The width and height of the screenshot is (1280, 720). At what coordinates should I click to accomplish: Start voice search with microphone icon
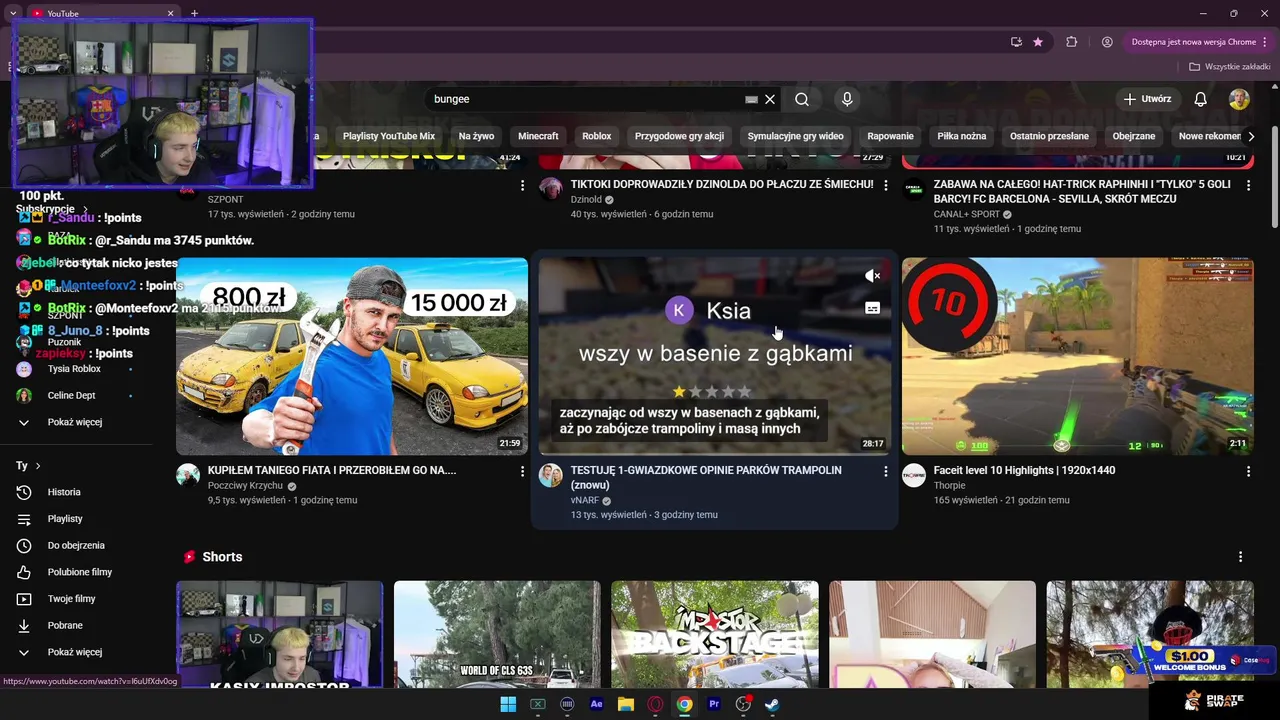(x=847, y=99)
